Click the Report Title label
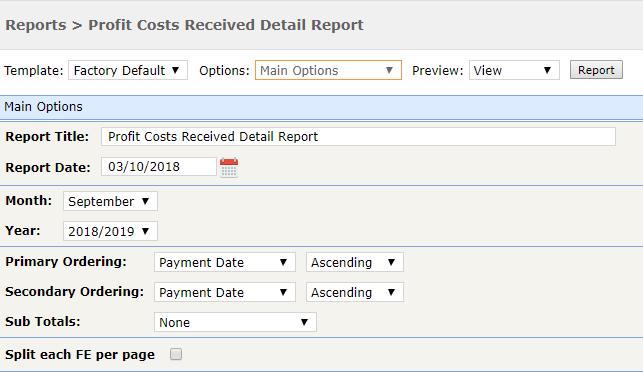The width and height of the screenshot is (643, 372). (x=47, y=137)
